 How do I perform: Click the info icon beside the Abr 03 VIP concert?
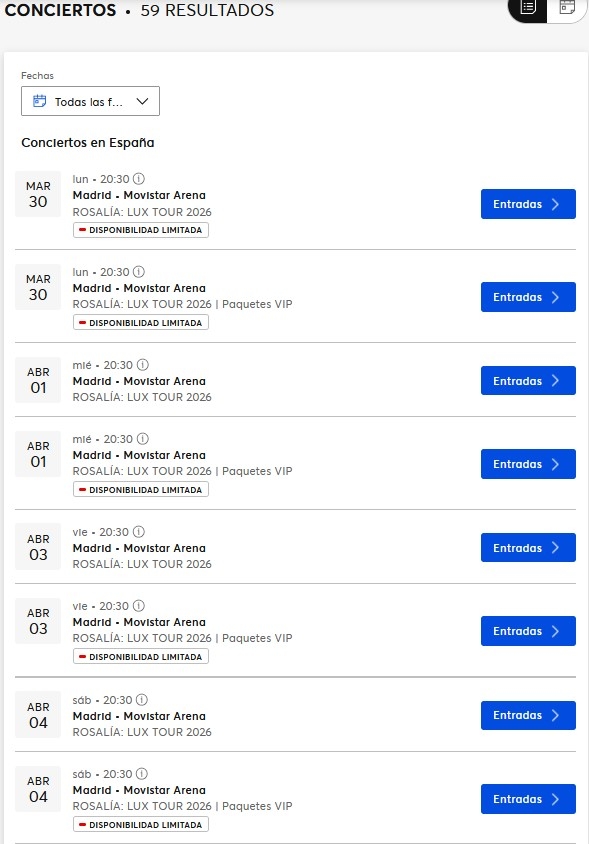click(x=136, y=606)
